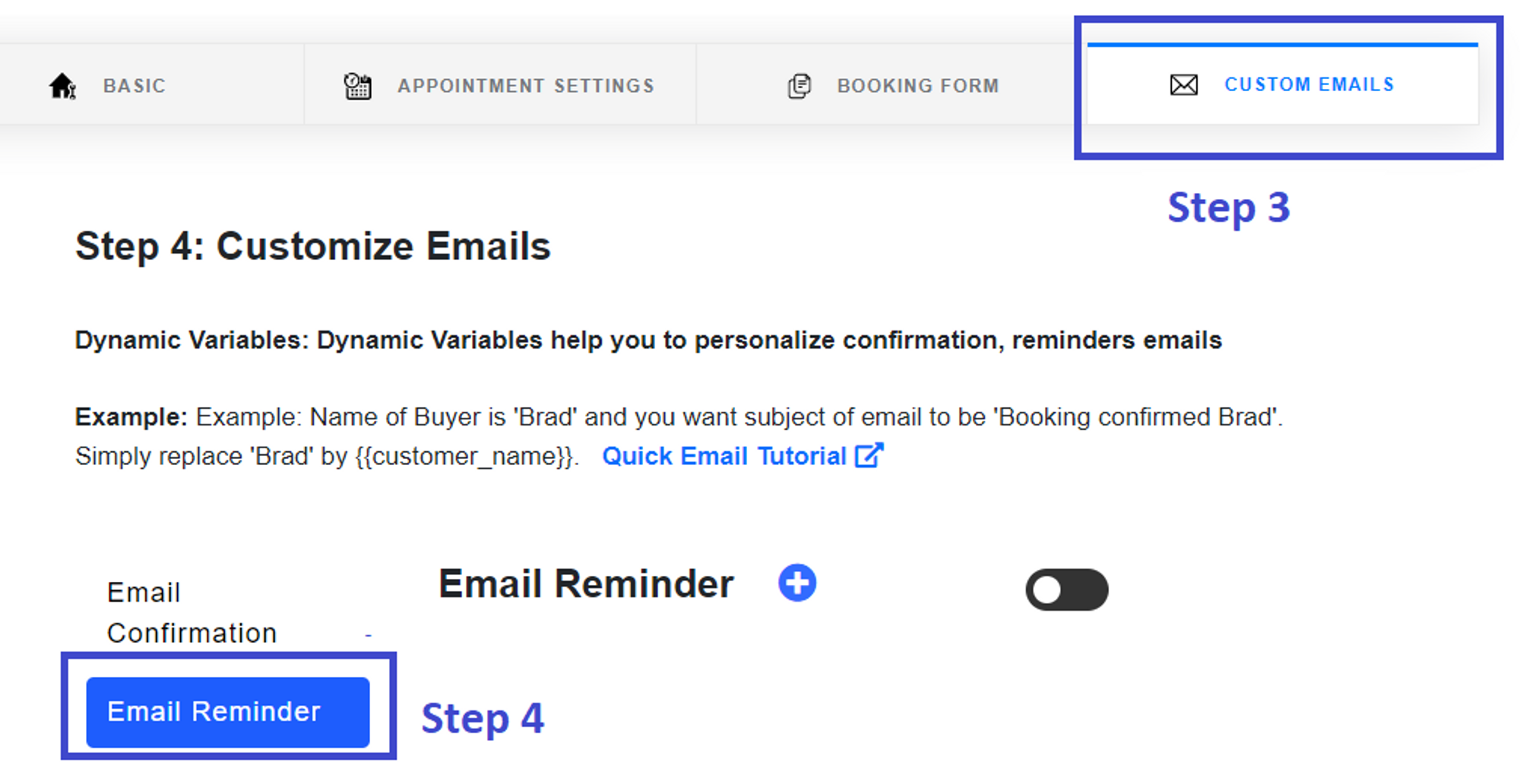Image resolution: width=1520 pixels, height=784 pixels.
Task: Click the external link icon after Quick Email Tutorial
Action: click(x=869, y=456)
